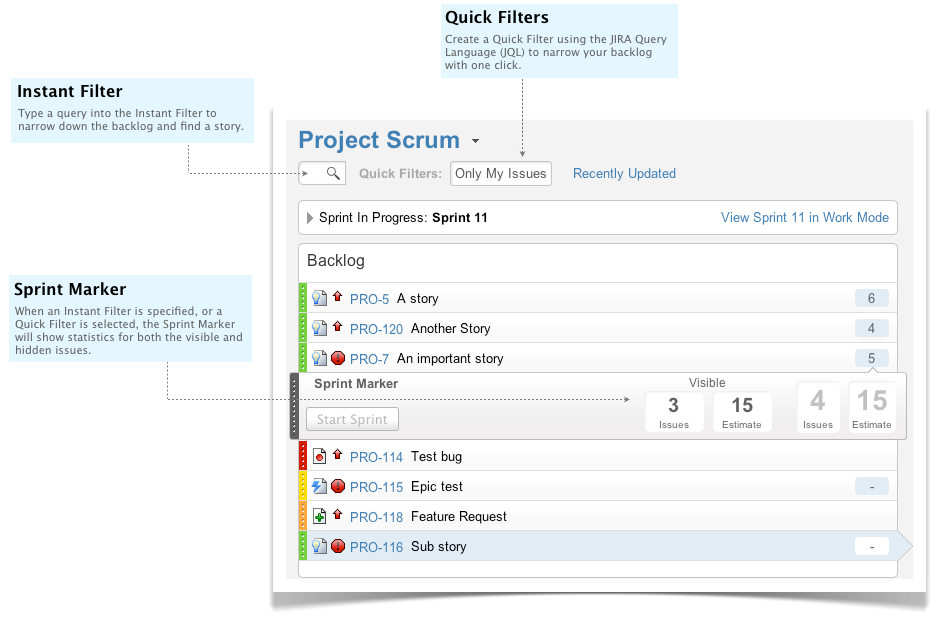Click the Instant Filter search field
Screen dimensions: 942x619
[312, 173]
